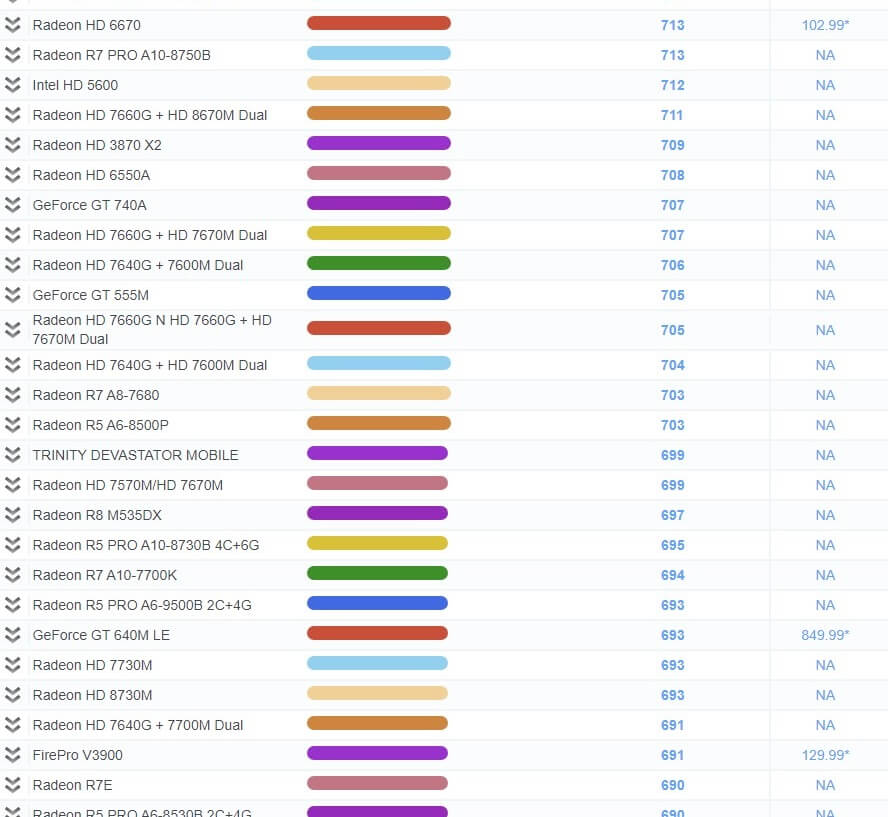This screenshot has width=888, height=817.
Task: Open the GeForce GT 555M link
Action: click(91, 295)
